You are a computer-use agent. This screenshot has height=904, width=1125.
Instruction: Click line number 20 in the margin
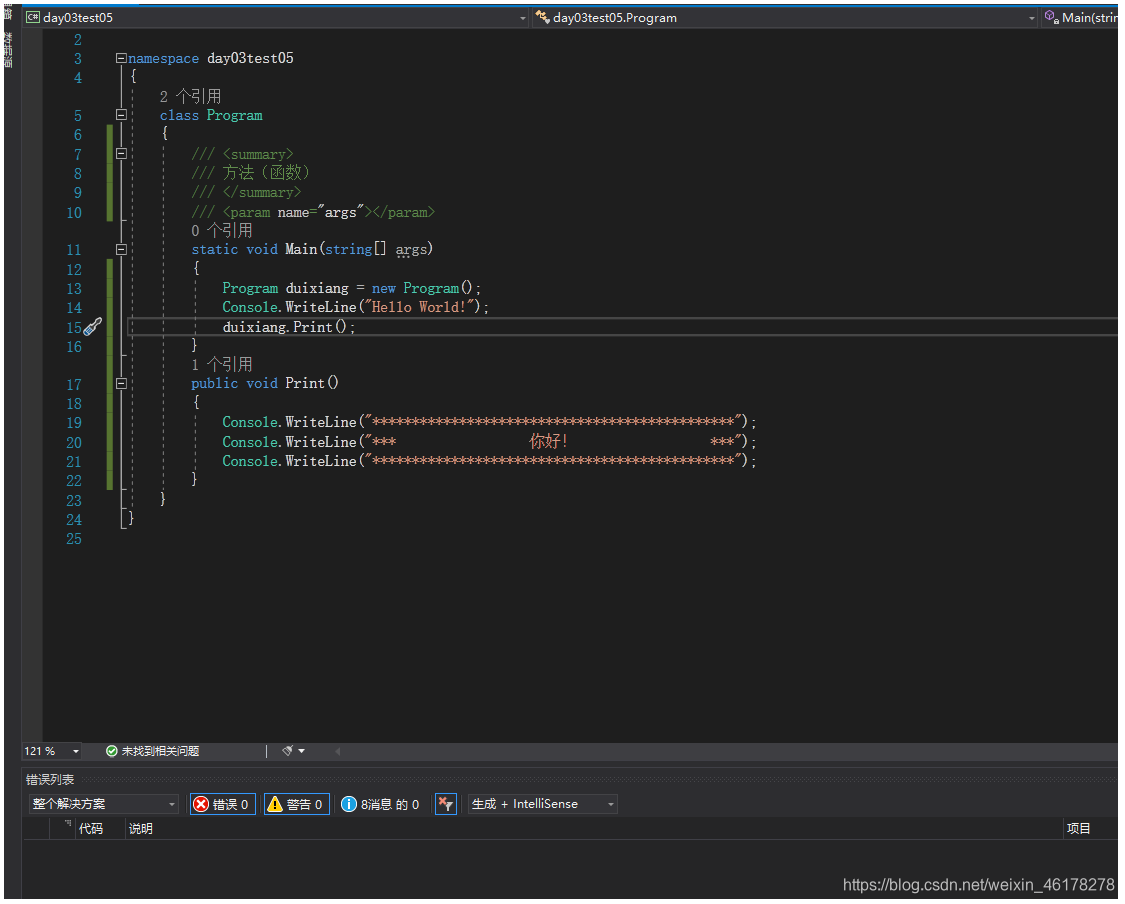(74, 443)
